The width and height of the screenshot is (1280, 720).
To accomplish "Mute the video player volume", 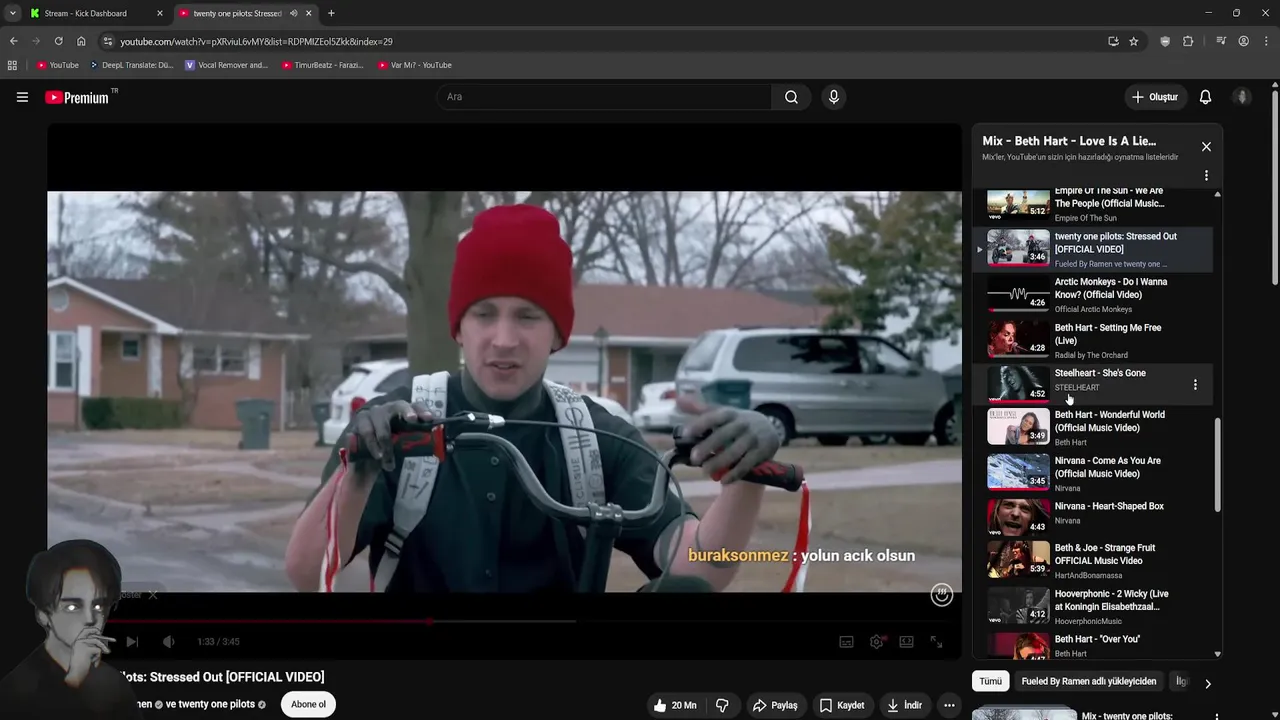I will point(168,642).
